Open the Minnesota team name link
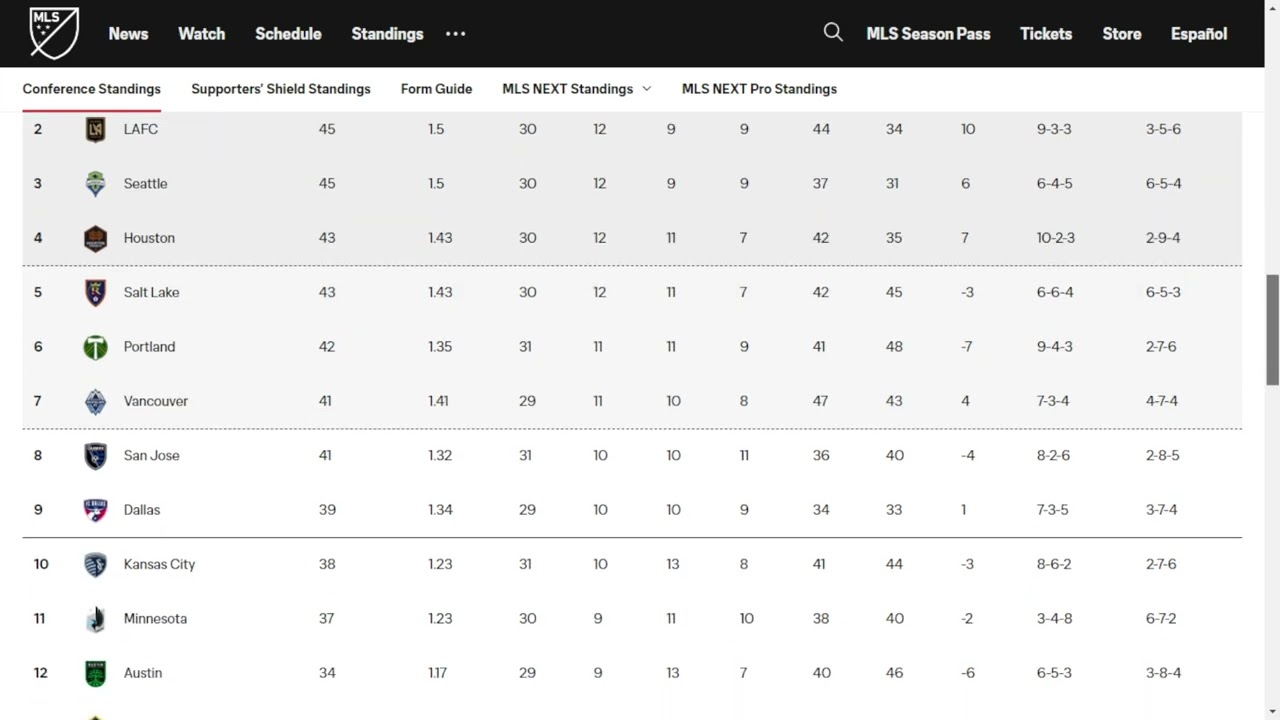This screenshot has width=1280, height=720. pyautogui.click(x=155, y=619)
